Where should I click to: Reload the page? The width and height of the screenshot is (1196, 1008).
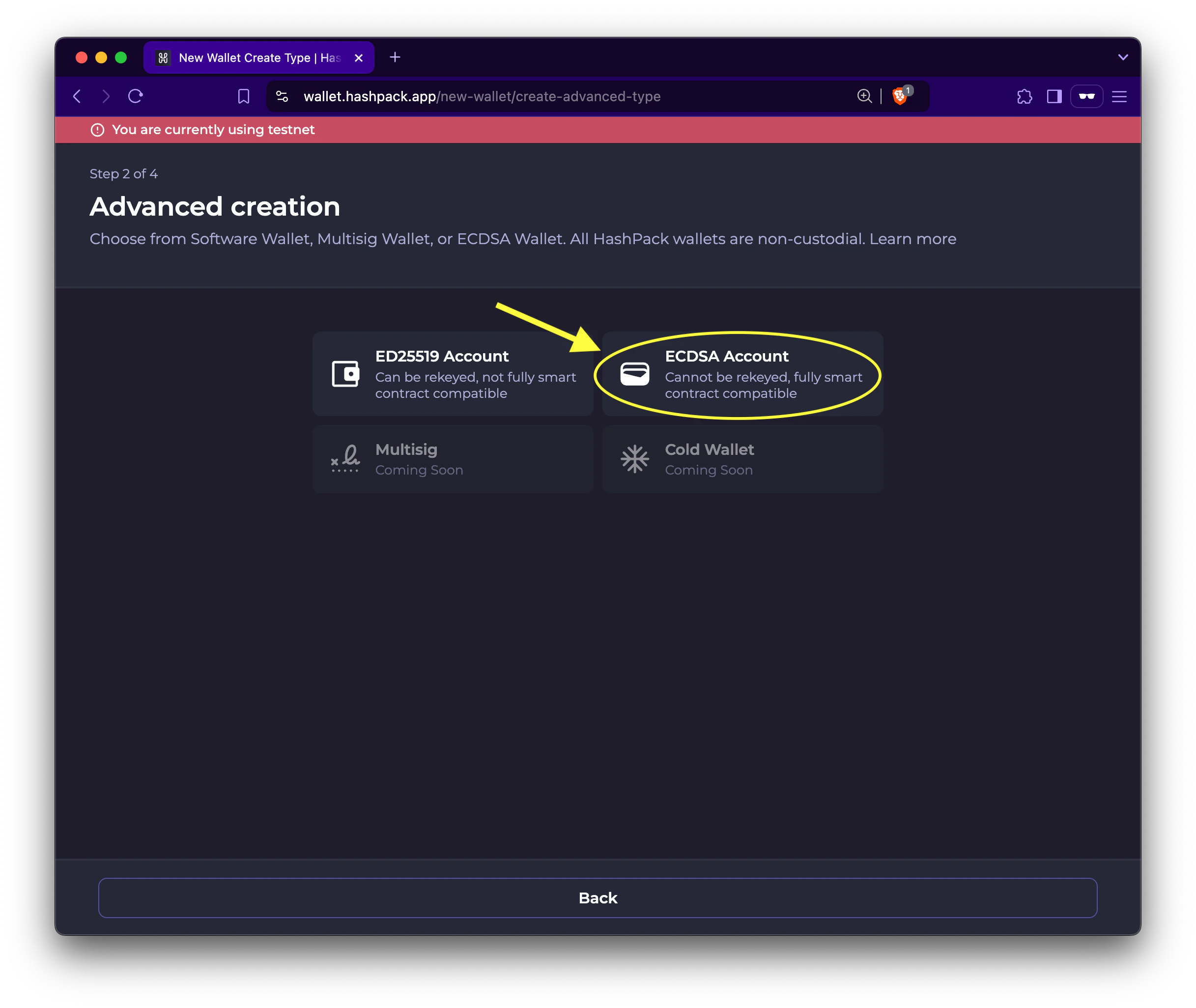pos(136,96)
